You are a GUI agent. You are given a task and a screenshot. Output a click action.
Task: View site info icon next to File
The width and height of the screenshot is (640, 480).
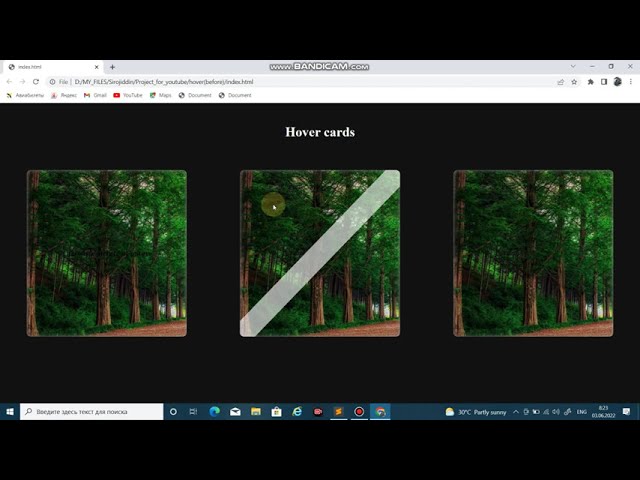pyautogui.click(x=52, y=82)
